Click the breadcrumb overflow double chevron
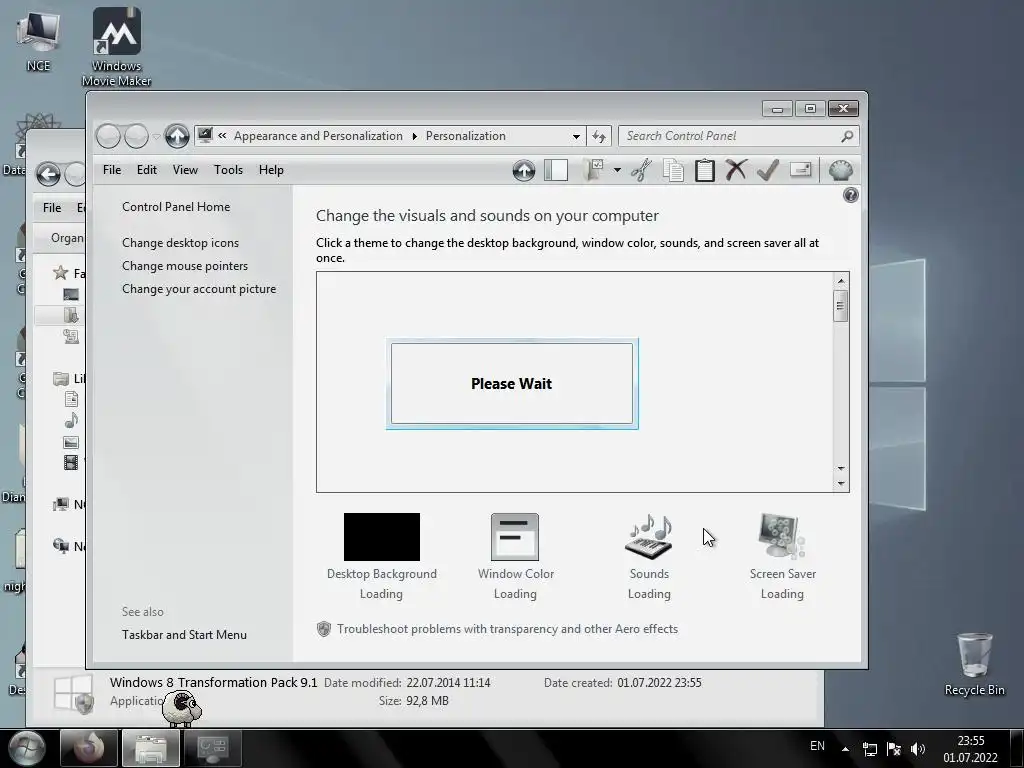Viewport: 1024px width, 768px height. coord(222,135)
